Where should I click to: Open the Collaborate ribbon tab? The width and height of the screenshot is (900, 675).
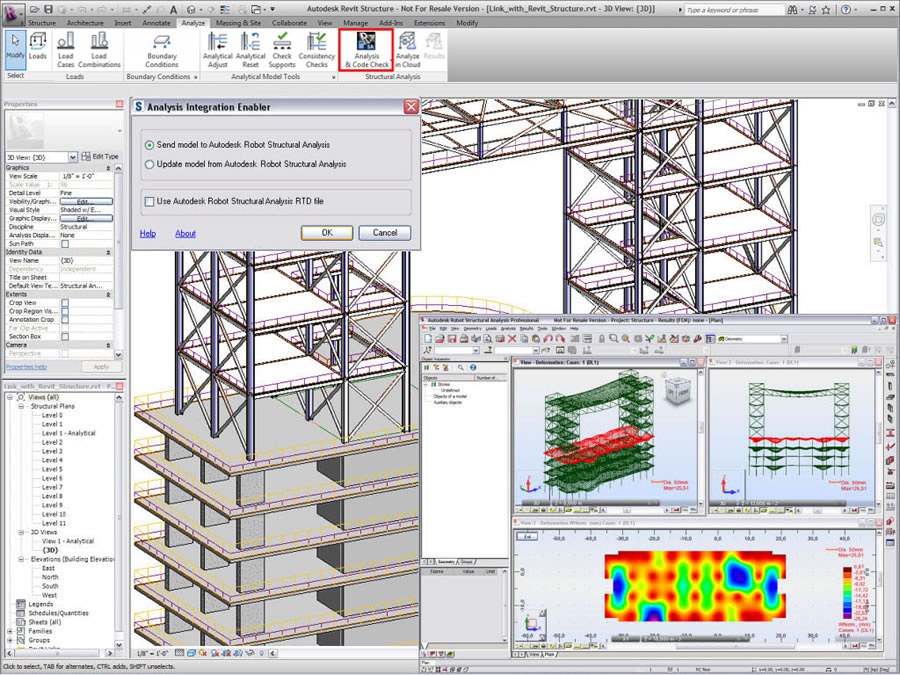tap(289, 21)
